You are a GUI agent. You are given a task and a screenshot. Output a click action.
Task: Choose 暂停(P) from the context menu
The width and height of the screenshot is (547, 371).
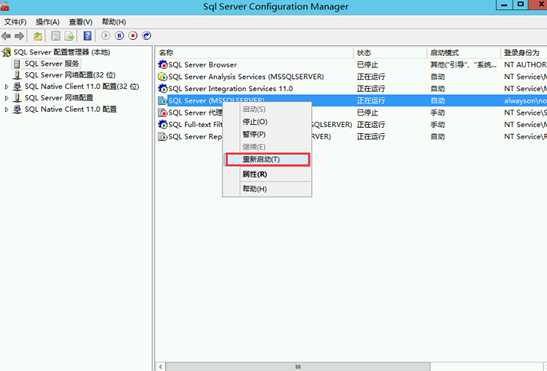pyautogui.click(x=267, y=134)
